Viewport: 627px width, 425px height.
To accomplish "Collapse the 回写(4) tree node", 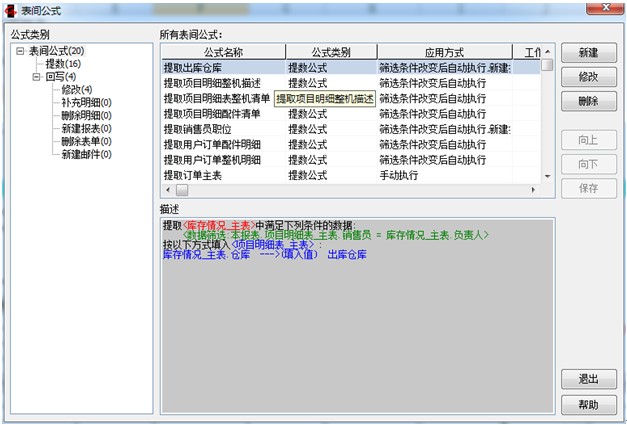I will (37, 77).
